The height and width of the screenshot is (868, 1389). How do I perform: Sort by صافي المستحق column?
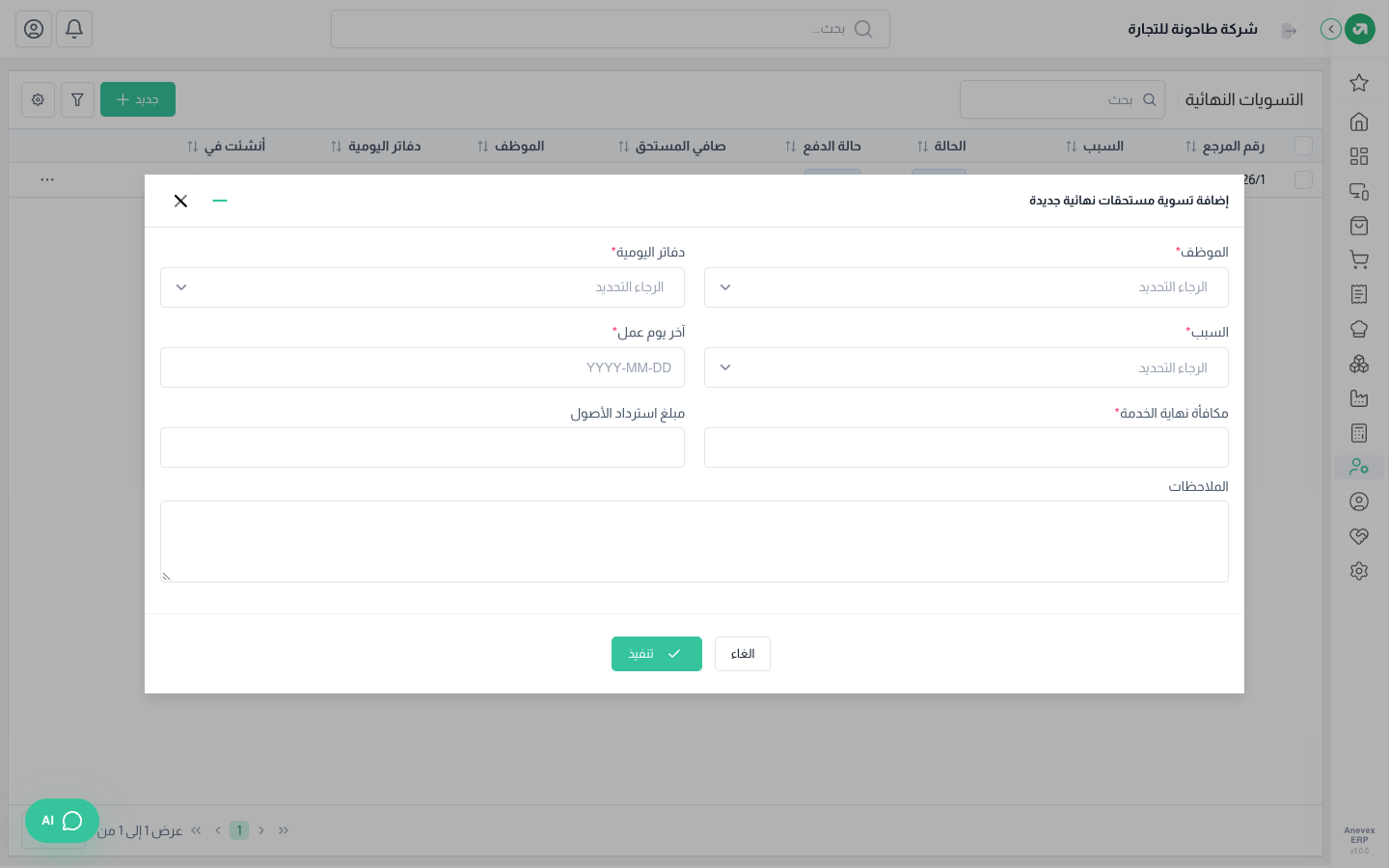click(672, 146)
